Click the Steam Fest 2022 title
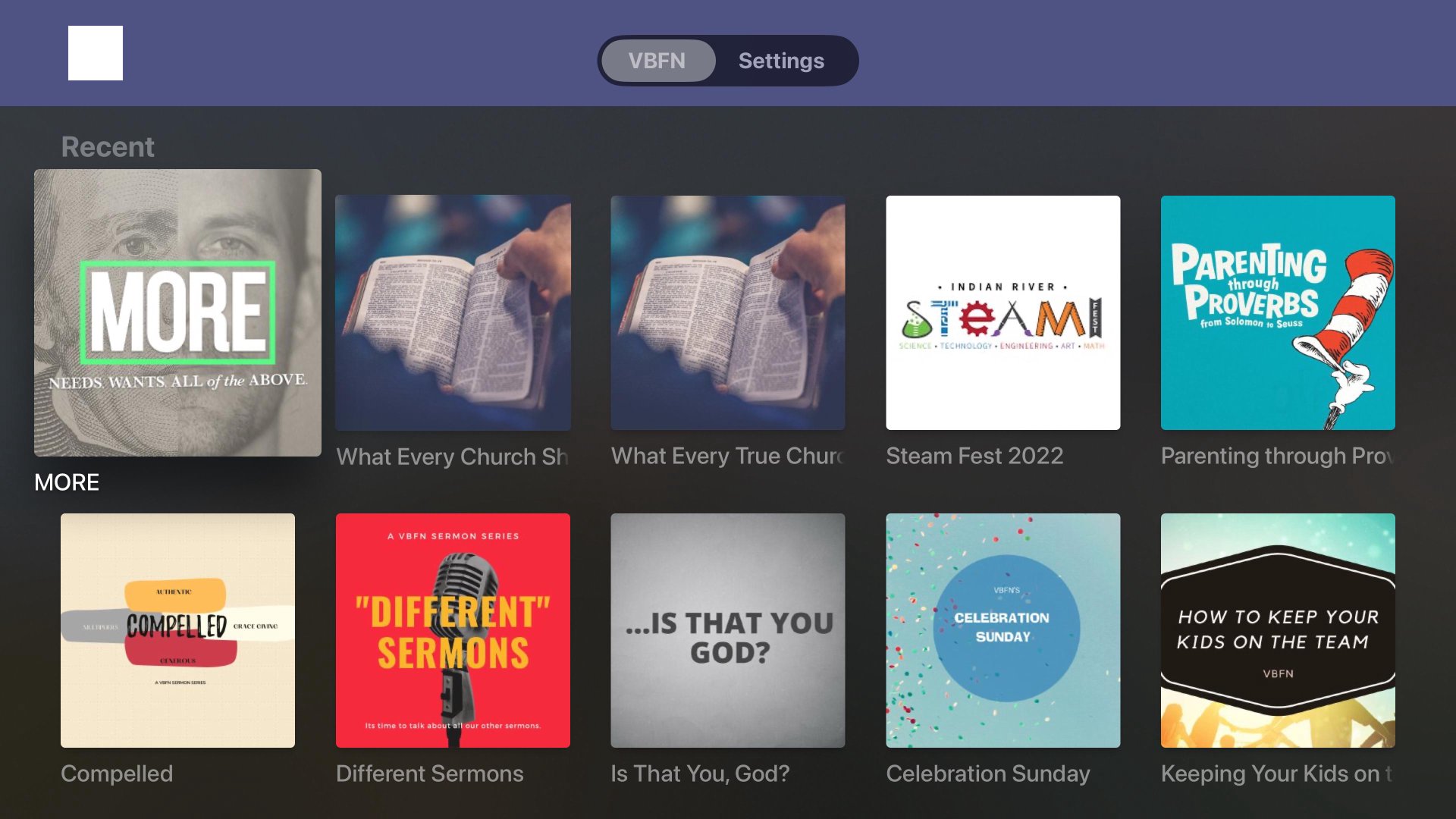This screenshot has width=1456, height=819. tap(974, 456)
